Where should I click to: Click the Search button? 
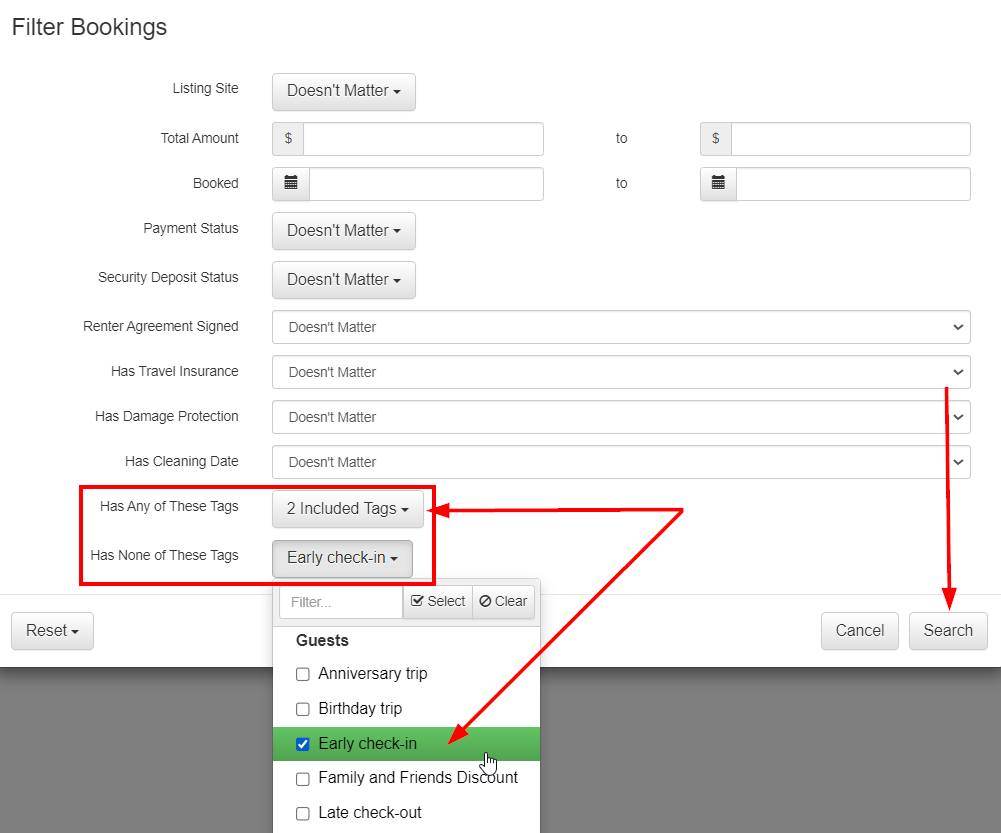947,631
